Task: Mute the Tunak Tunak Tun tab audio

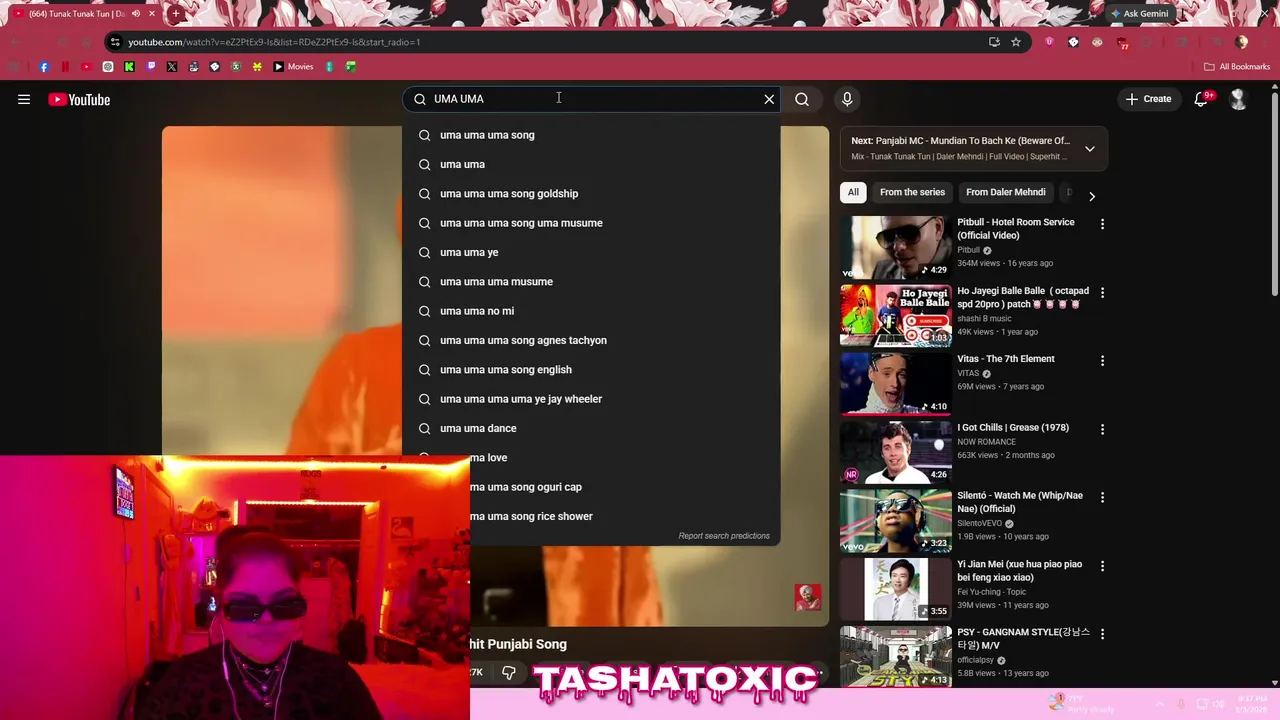Action: pos(135,14)
